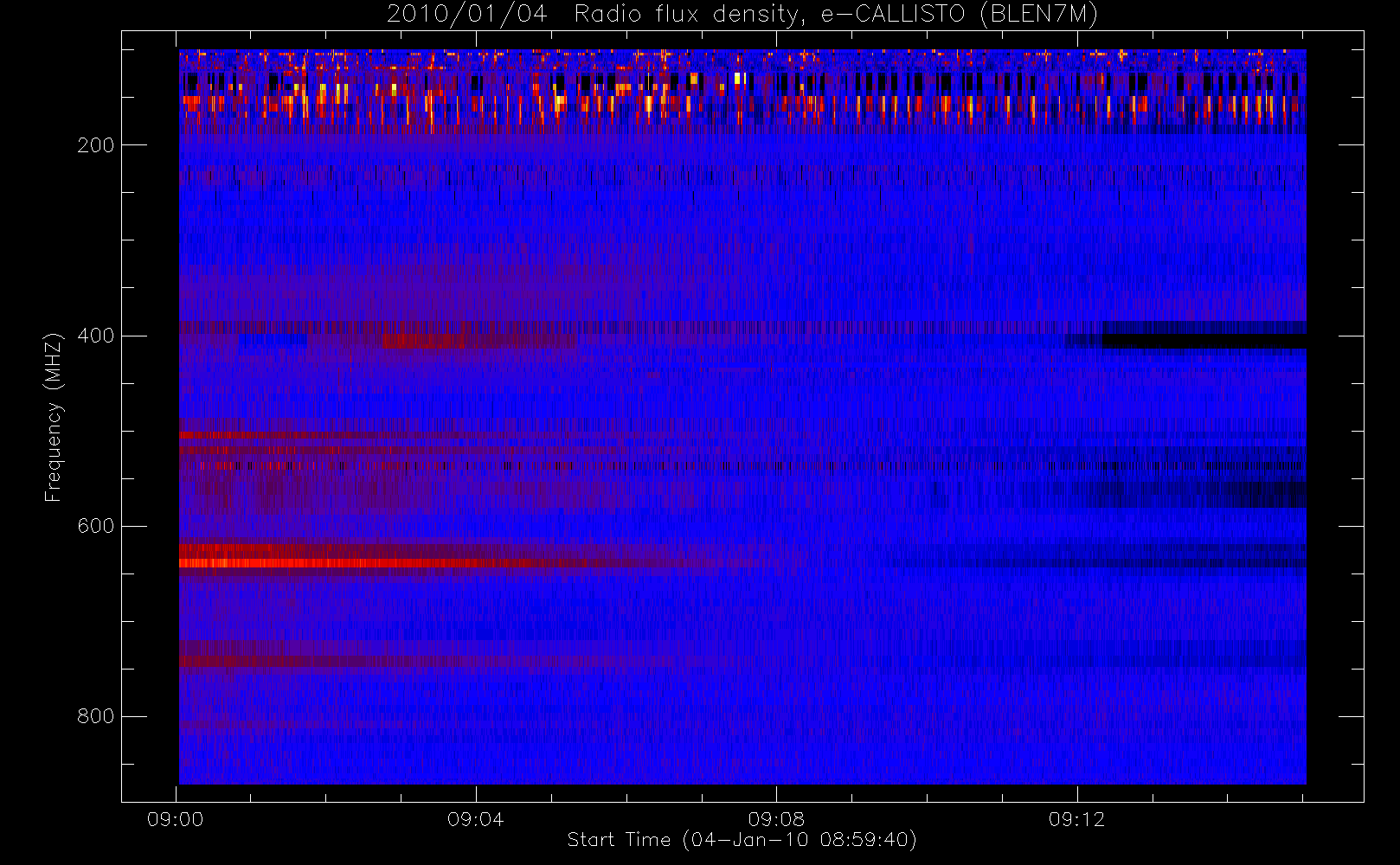Click the 400 frequency tick label
1400x865 pixels.
96,336
